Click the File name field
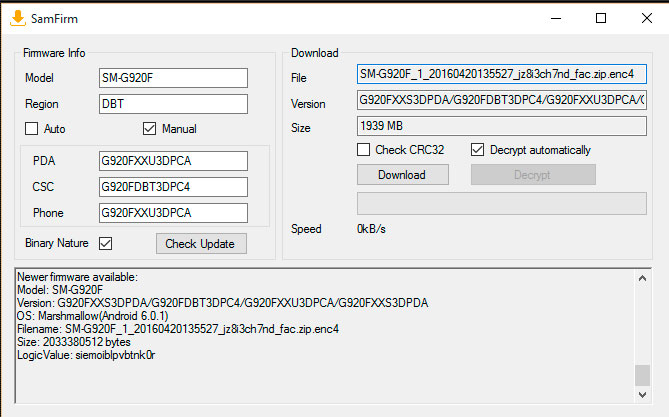 [501, 75]
